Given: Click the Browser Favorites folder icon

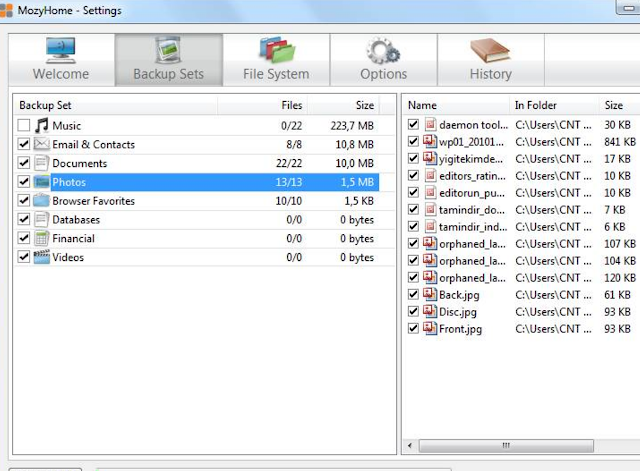Looking at the screenshot, I should pos(42,200).
